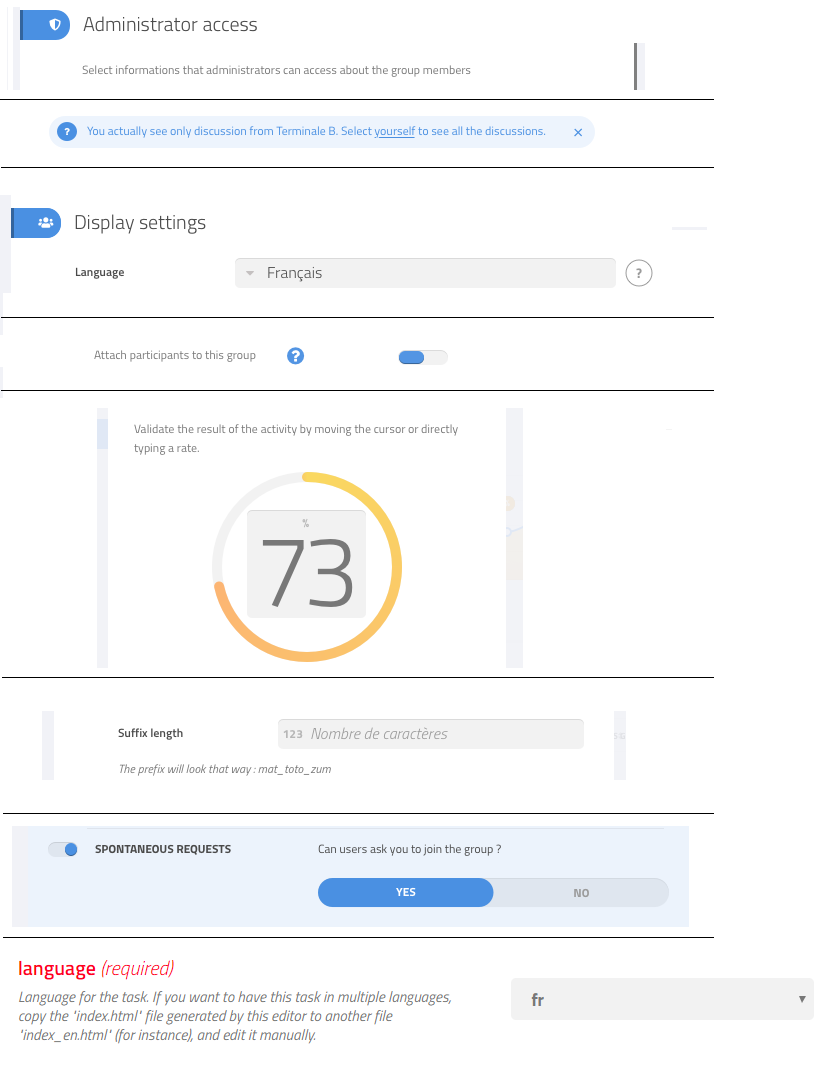Click the Display settings group icon

[45, 223]
